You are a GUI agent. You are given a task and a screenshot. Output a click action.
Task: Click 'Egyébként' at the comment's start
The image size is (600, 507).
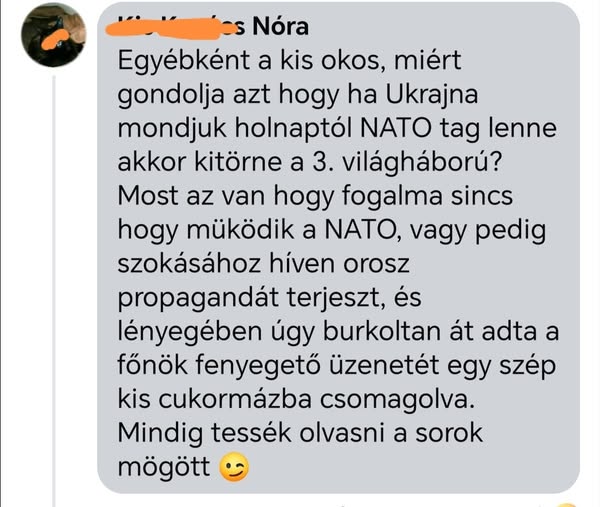click(184, 60)
